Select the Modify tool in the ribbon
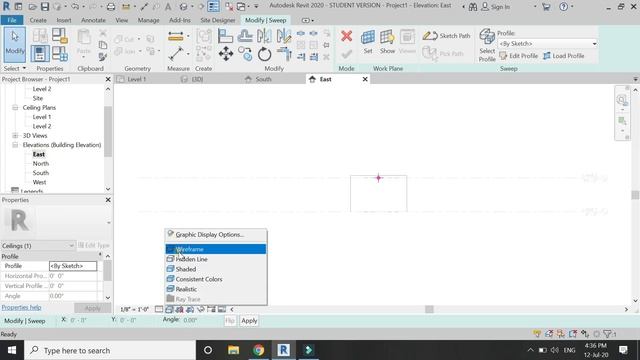 15,44
